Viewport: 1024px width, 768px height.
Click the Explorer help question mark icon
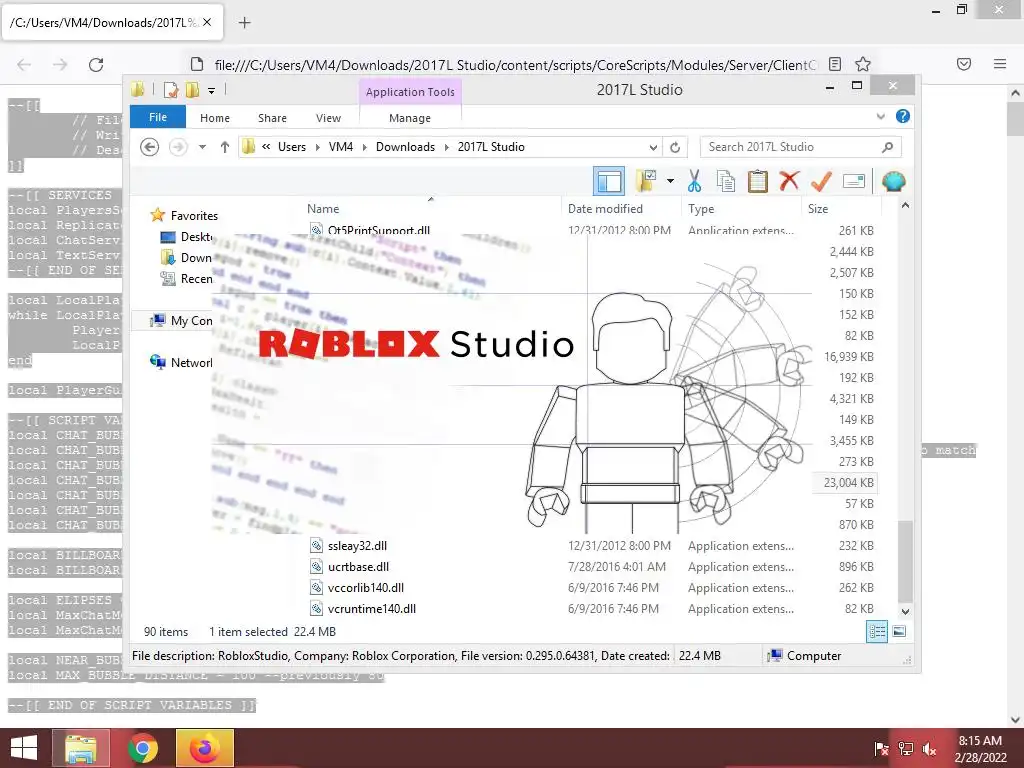pos(903,116)
